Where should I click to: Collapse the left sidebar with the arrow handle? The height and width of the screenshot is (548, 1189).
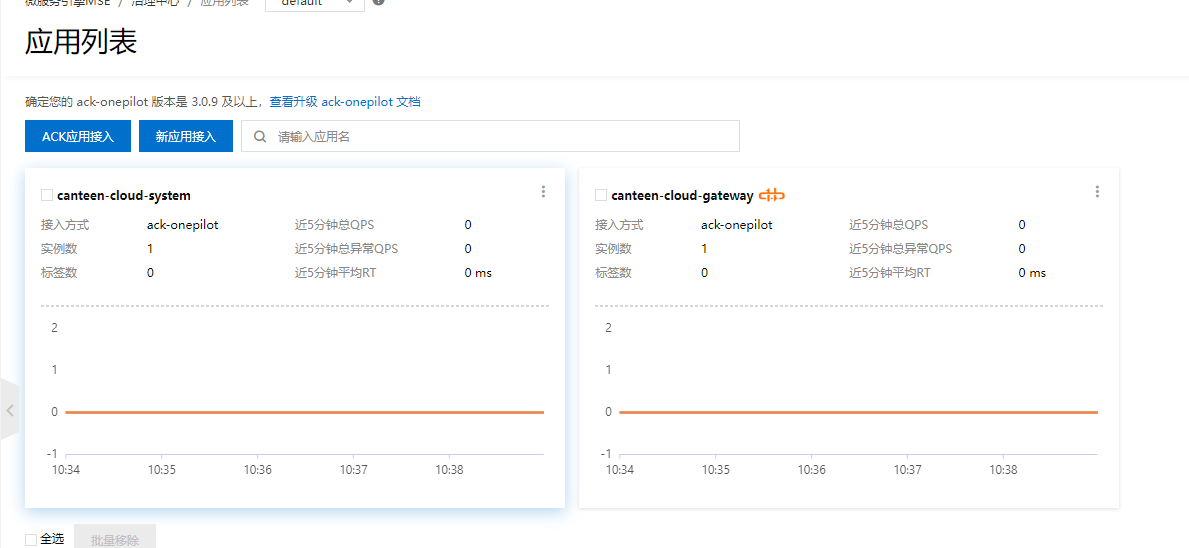(x=9, y=410)
